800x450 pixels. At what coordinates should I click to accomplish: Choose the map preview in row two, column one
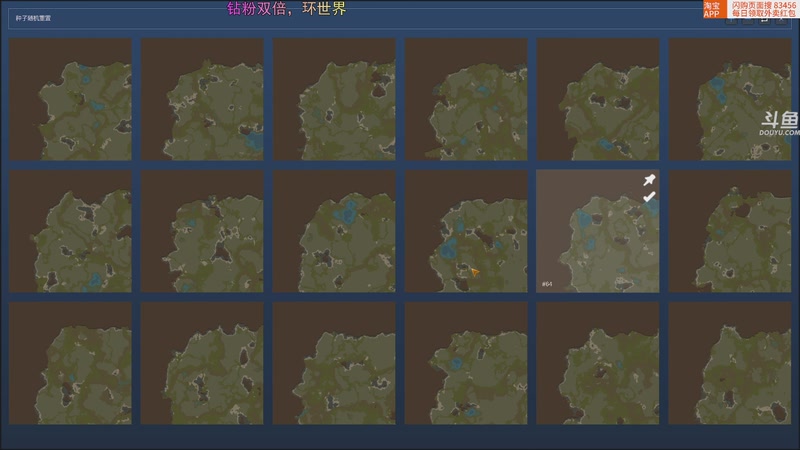point(70,231)
